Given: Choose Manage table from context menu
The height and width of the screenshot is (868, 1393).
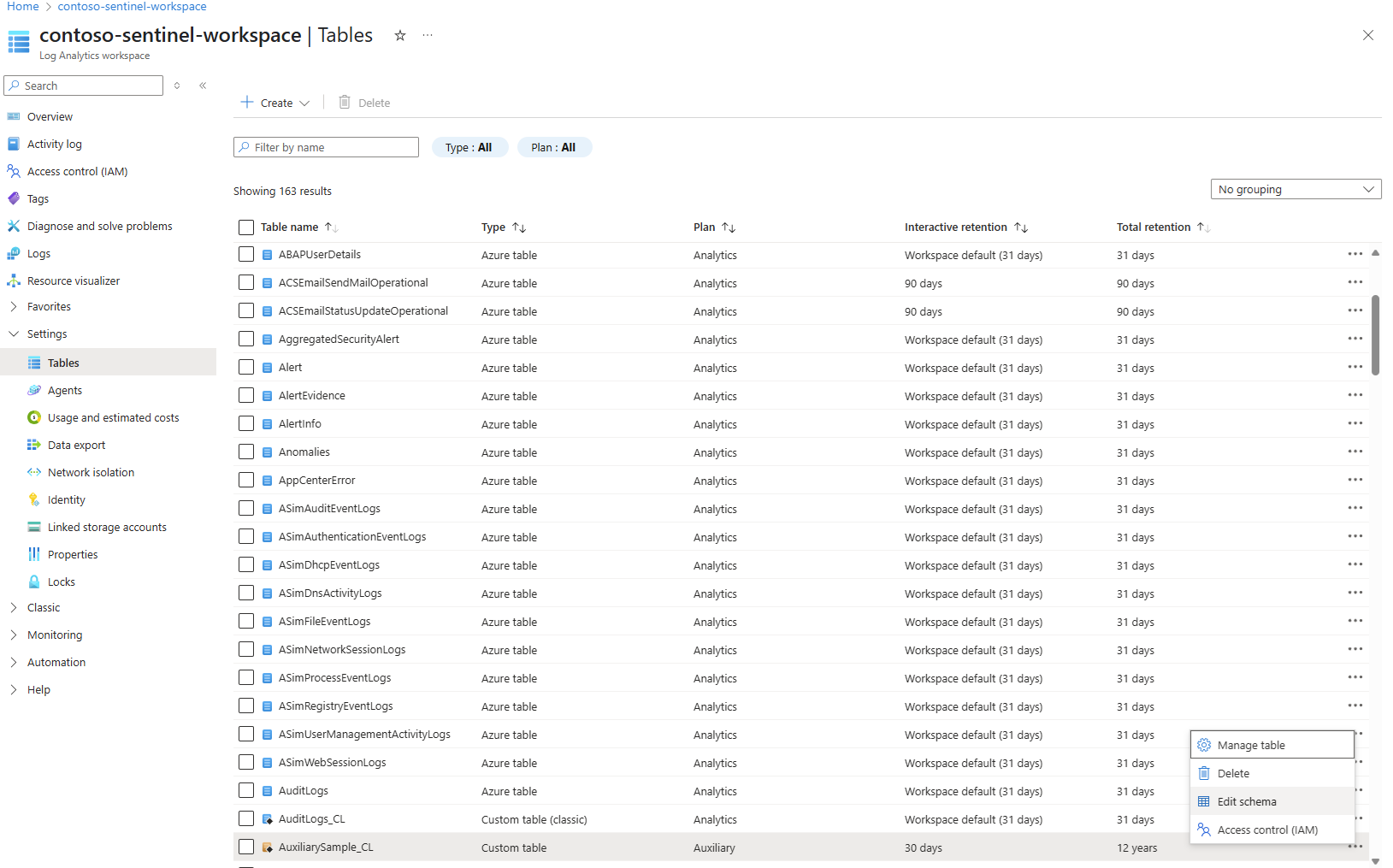Looking at the screenshot, I should [1272, 745].
